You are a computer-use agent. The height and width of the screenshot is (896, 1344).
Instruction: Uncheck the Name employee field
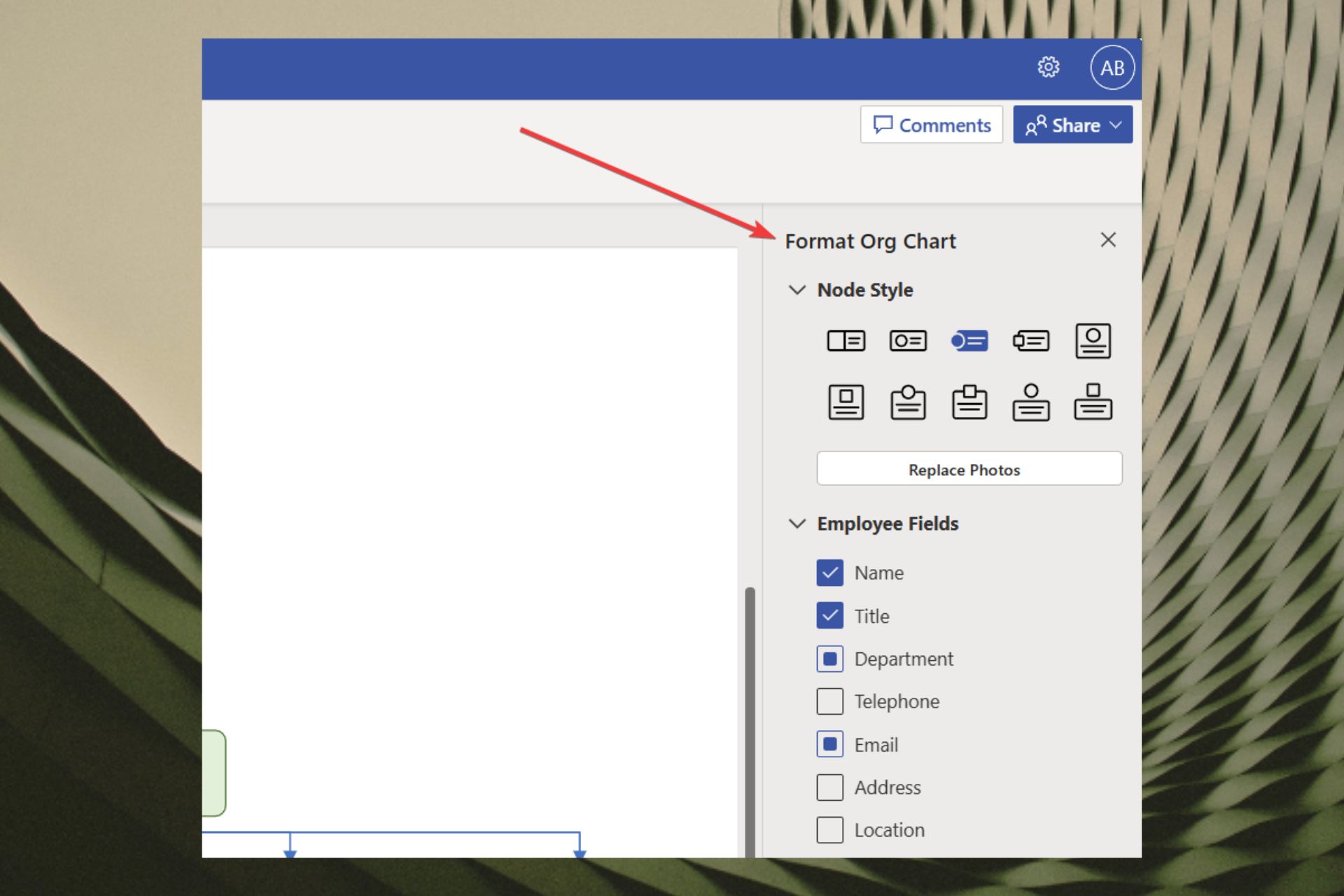829,573
